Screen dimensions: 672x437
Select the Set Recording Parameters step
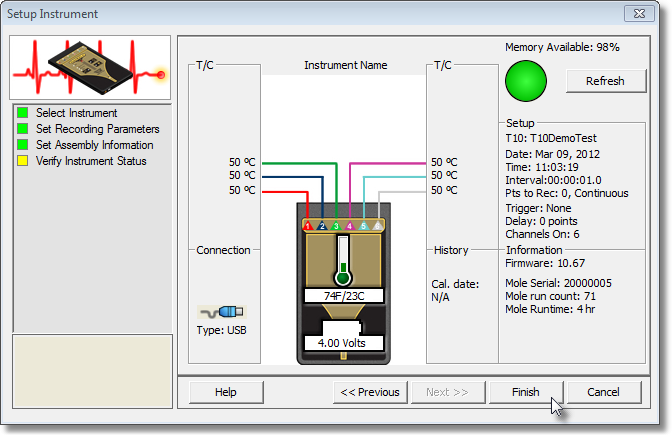pyautogui.click(x=98, y=129)
